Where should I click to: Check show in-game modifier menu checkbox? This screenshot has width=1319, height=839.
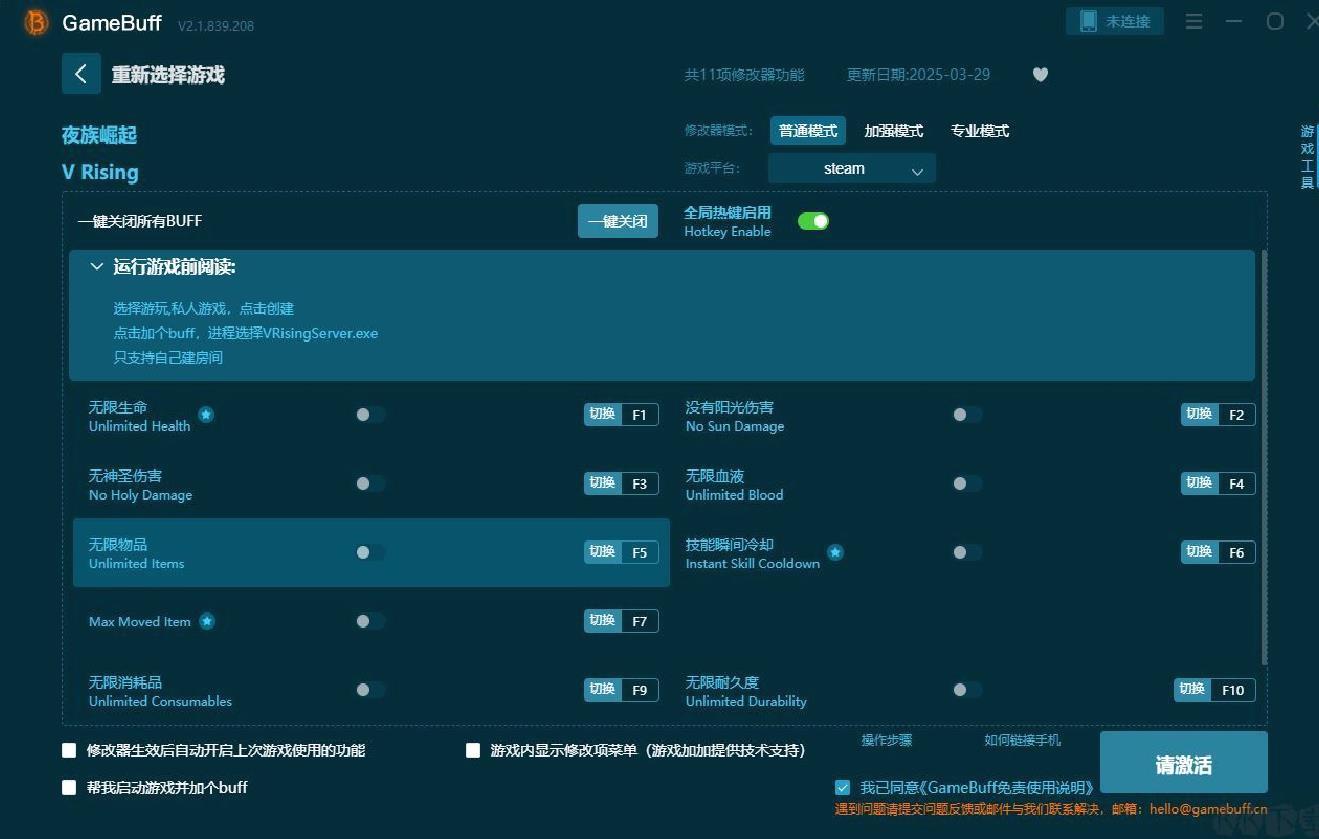coord(473,750)
